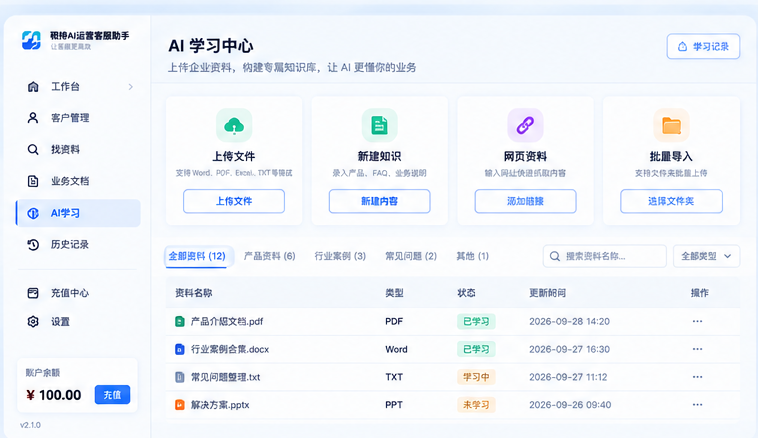Click the 未学习 status badge
Screen dimensions: 758x438
(476, 405)
